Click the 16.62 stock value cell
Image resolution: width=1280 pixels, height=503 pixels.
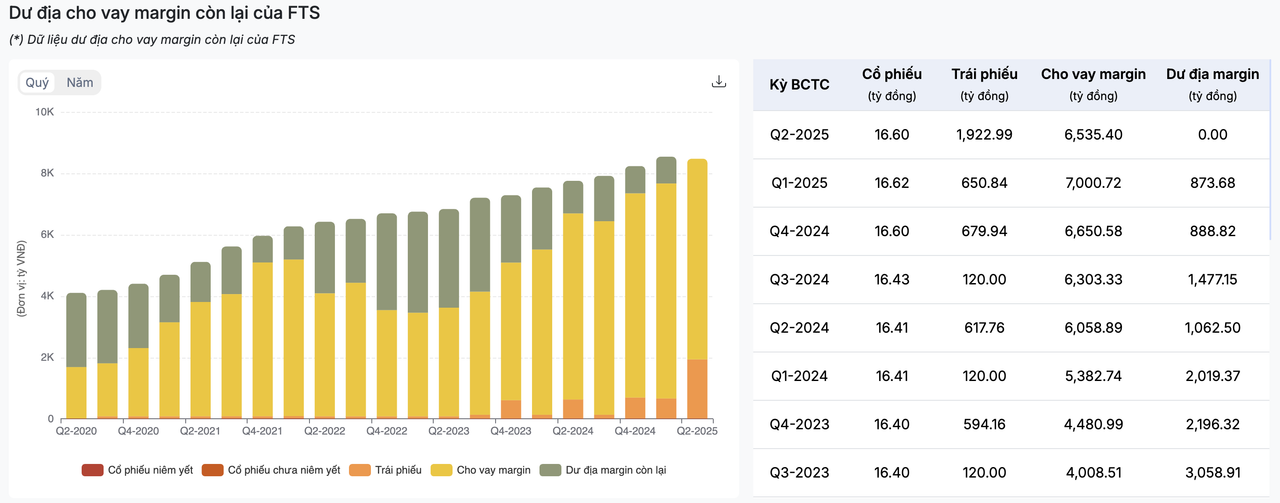[x=892, y=183]
